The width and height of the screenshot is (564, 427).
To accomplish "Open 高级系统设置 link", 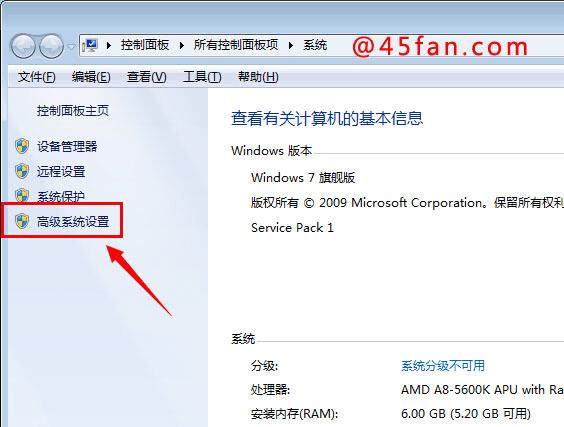I will (73, 222).
